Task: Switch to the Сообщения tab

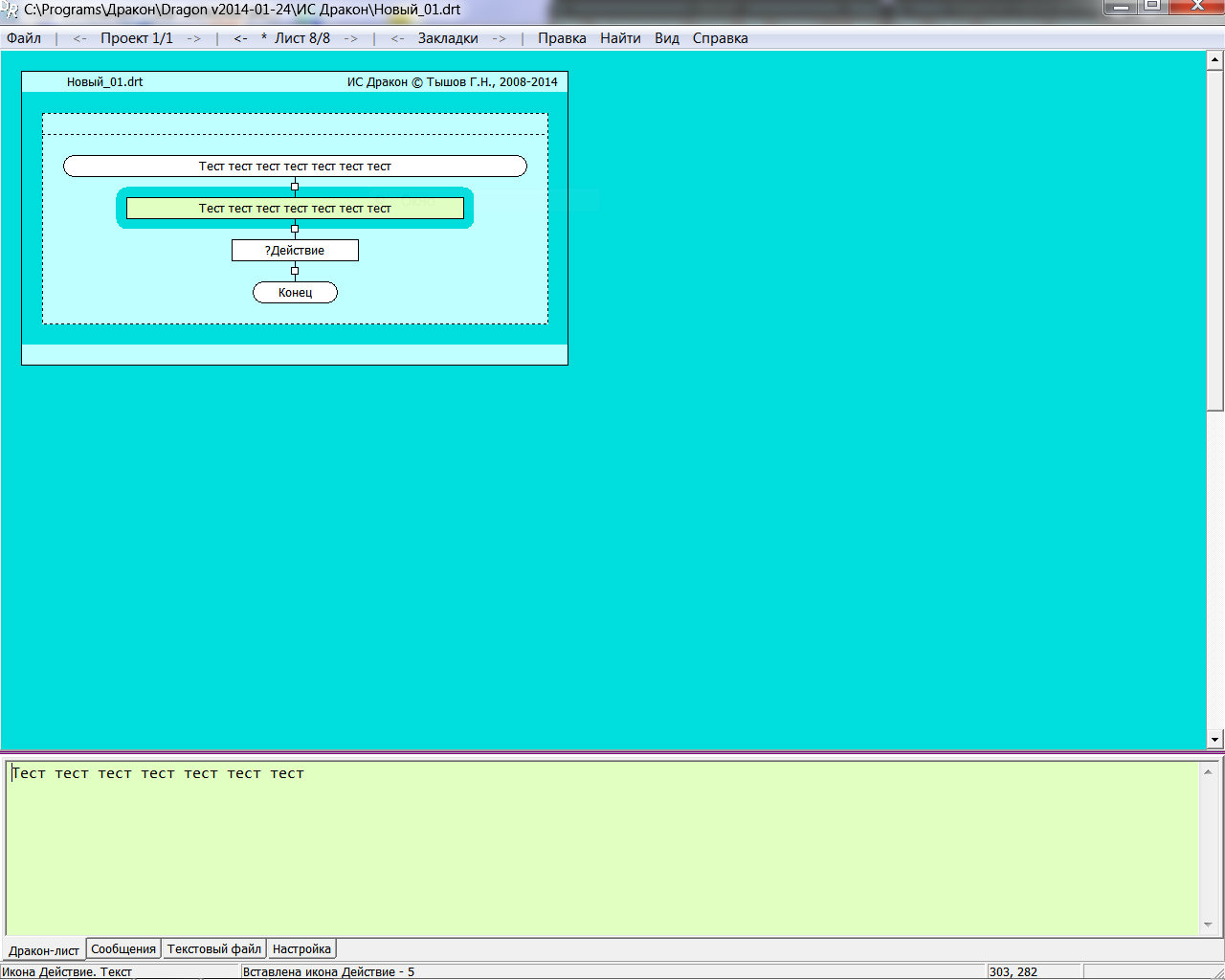Action: click(x=123, y=949)
